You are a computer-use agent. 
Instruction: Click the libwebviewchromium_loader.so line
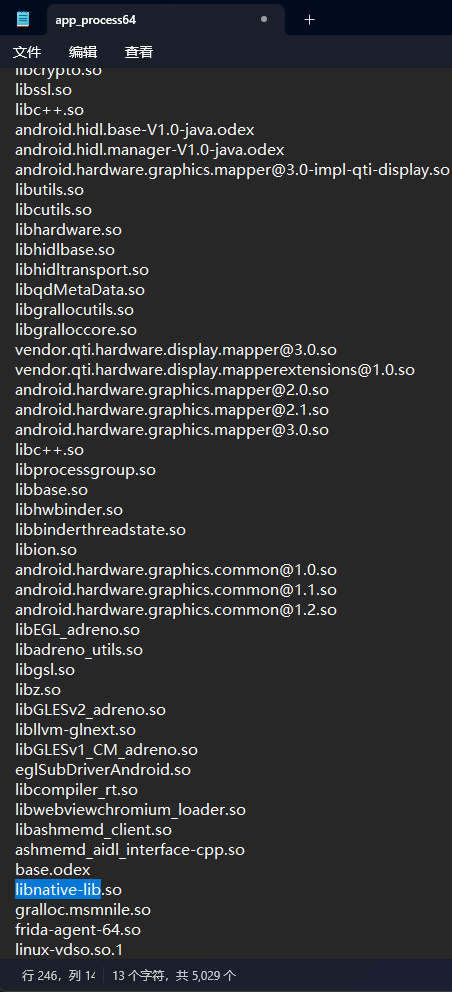pos(130,810)
